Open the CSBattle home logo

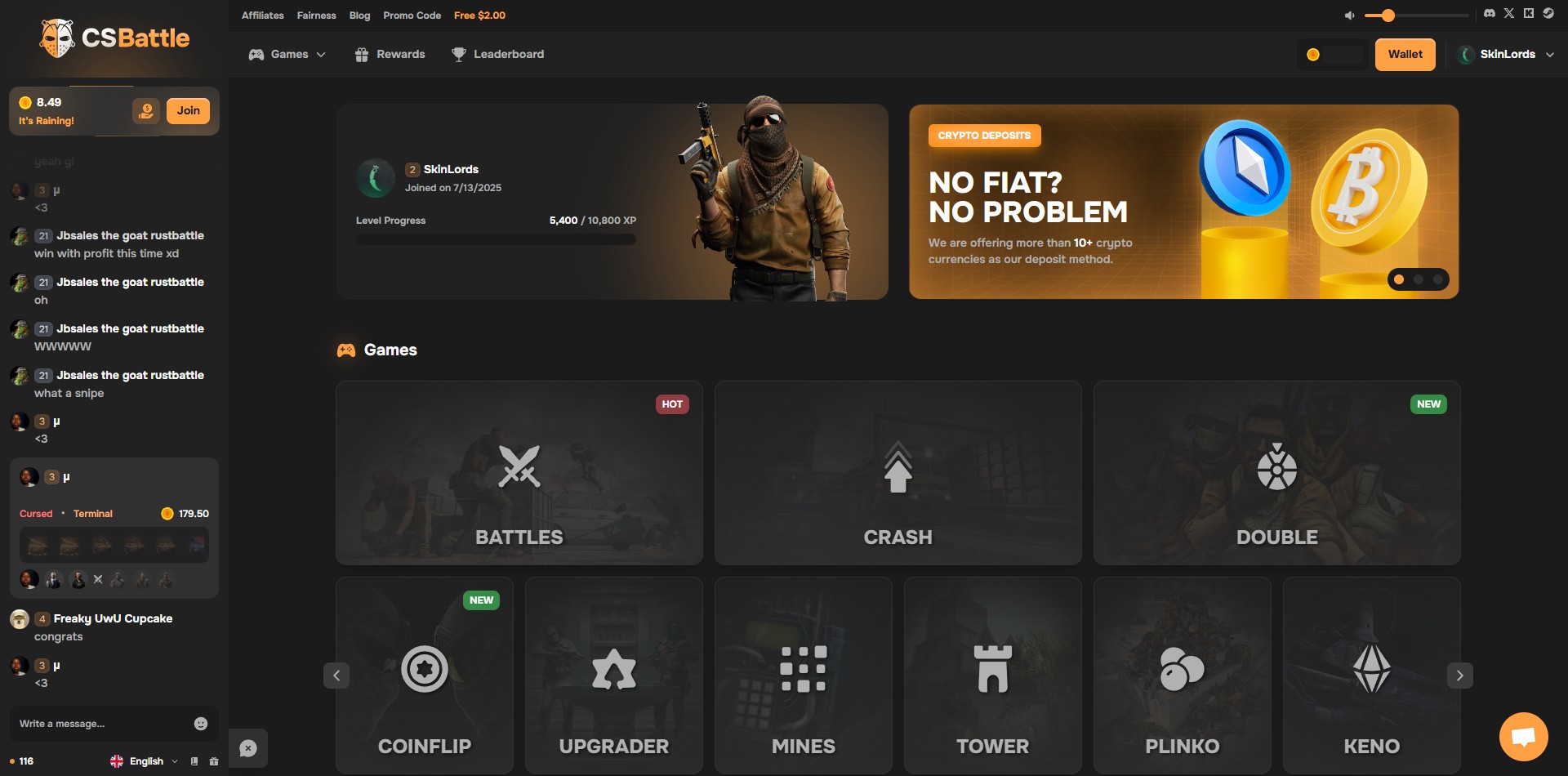click(x=114, y=38)
